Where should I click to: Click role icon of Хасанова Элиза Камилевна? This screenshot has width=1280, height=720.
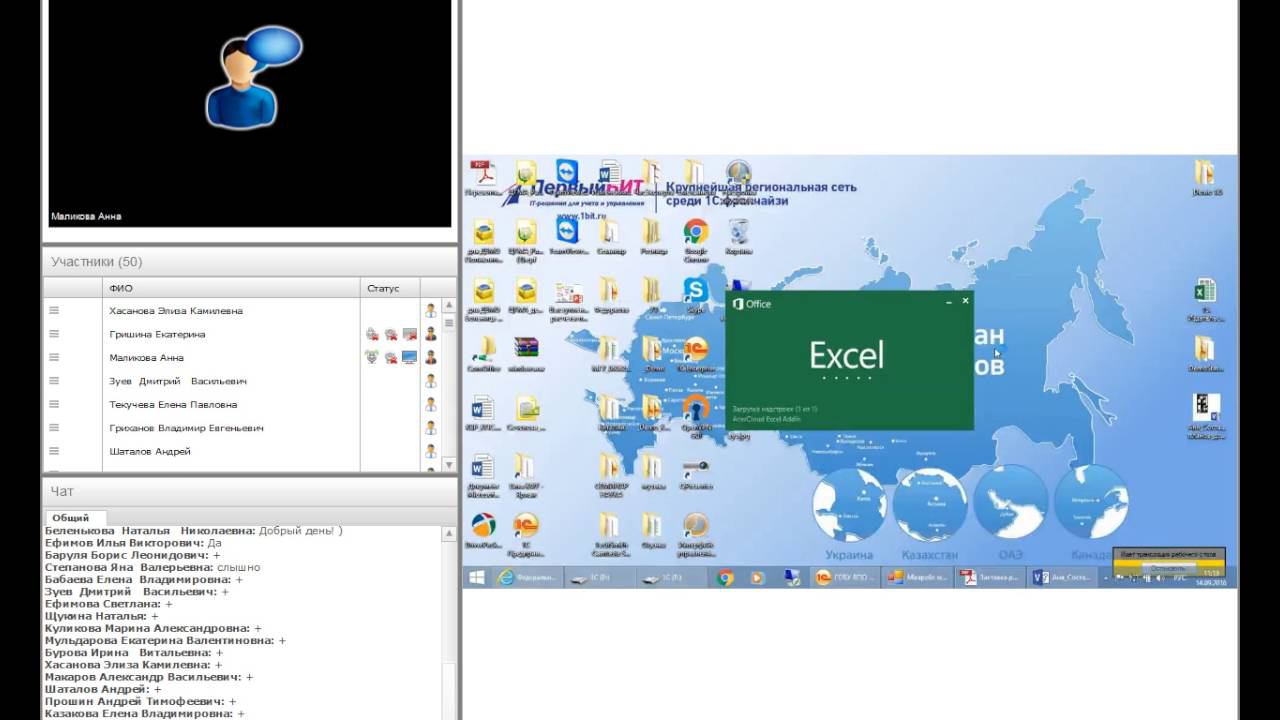(x=430, y=311)
